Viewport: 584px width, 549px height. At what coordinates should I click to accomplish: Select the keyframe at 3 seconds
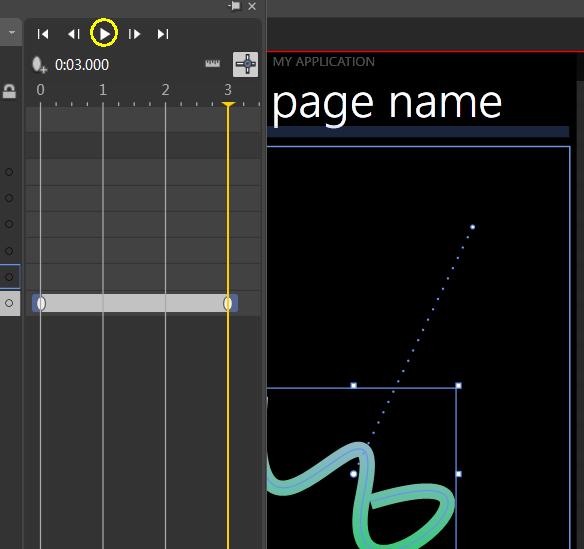coord(228,304)
